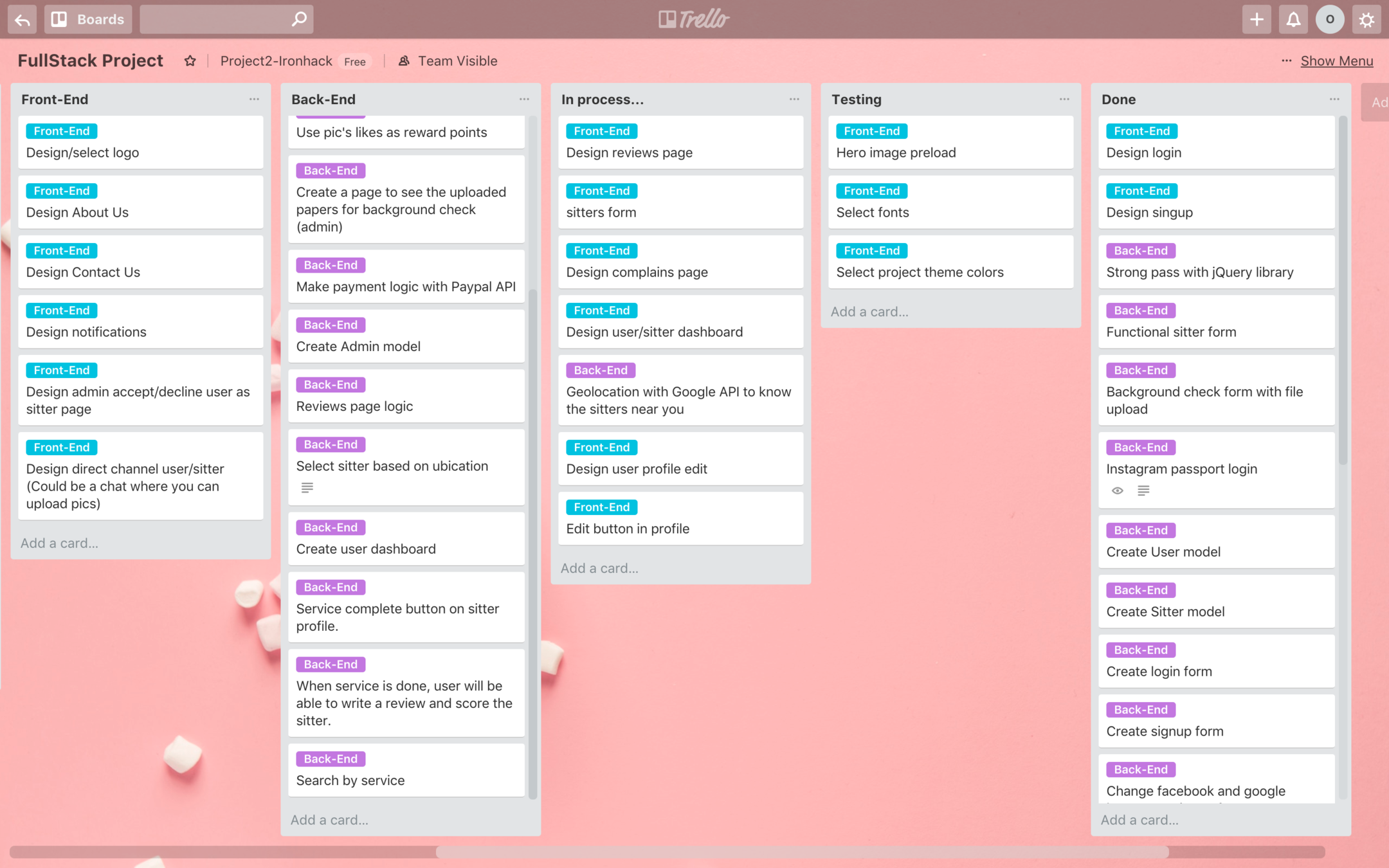Click Add a card in Testing list

869,311
